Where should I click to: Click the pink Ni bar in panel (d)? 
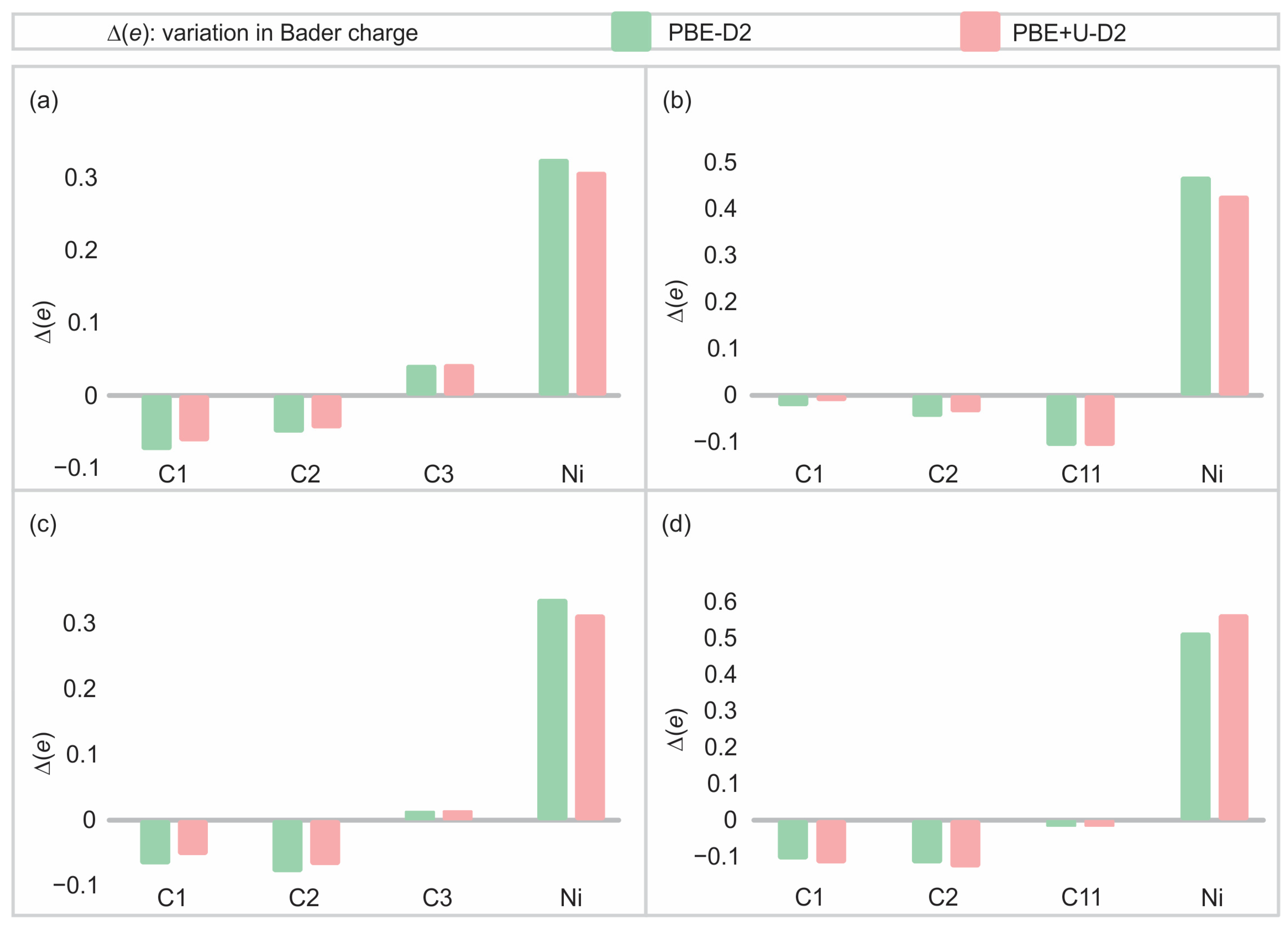pyautogui.click(x=1233, y=717)
